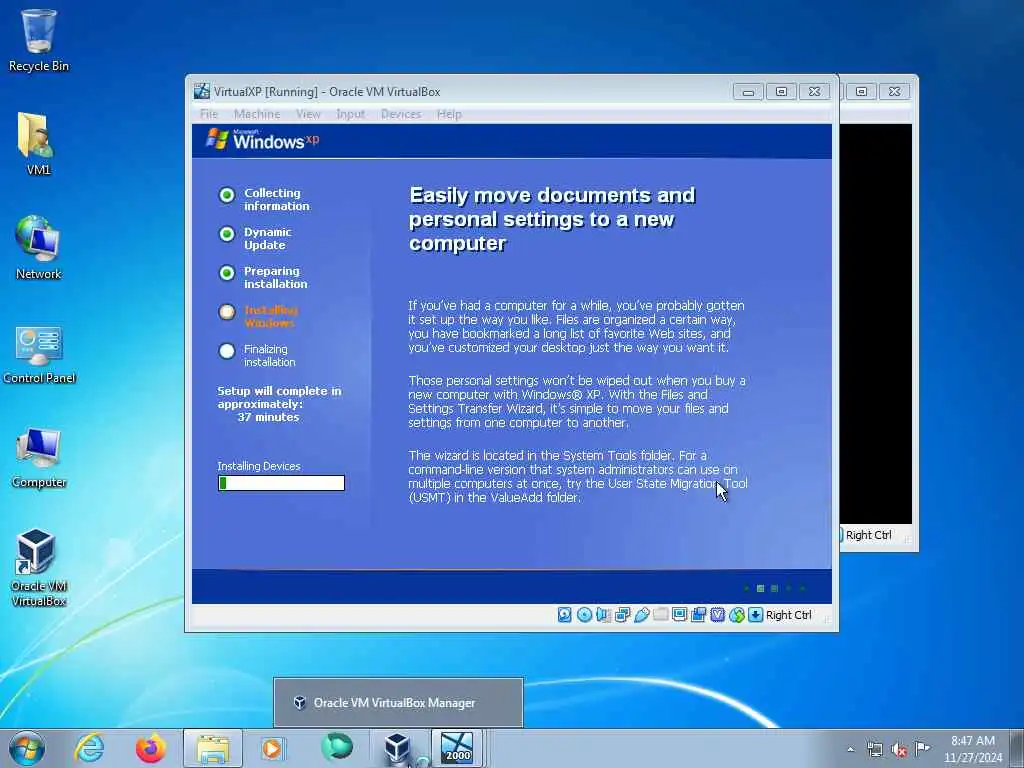Open the Action Center flag icon
The height and width of the screenshot is (768, 1024).
[x=923, y=748]
